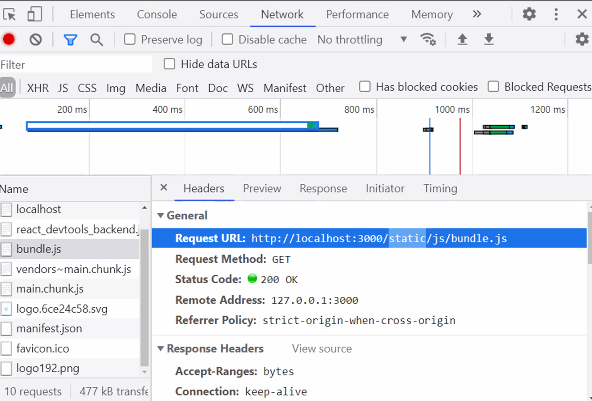Select the bundle.js request

click(70, 249)
